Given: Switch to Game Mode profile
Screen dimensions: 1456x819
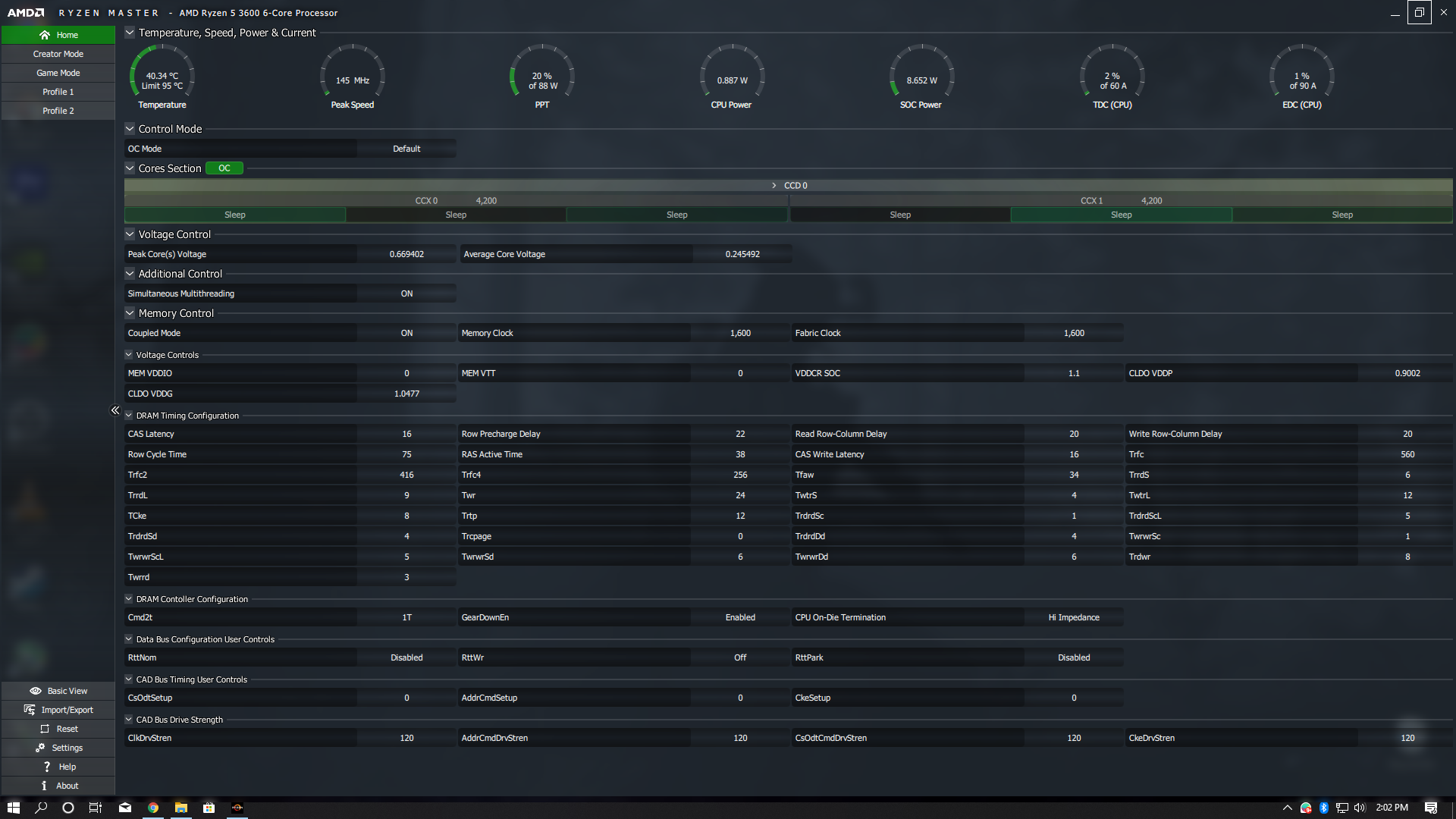Looking at the screenshot, I should pyautogui.click(x=58, y=73).
